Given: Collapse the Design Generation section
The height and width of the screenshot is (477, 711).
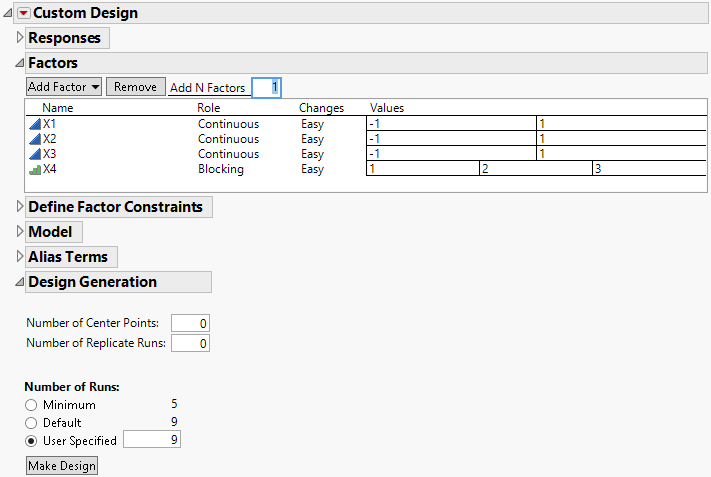Looking at the screenshot, I should tap(19, 282).
